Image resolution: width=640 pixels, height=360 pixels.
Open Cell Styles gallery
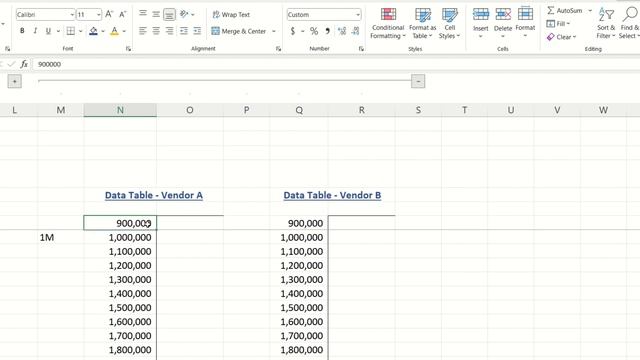[x=449, y=24]
